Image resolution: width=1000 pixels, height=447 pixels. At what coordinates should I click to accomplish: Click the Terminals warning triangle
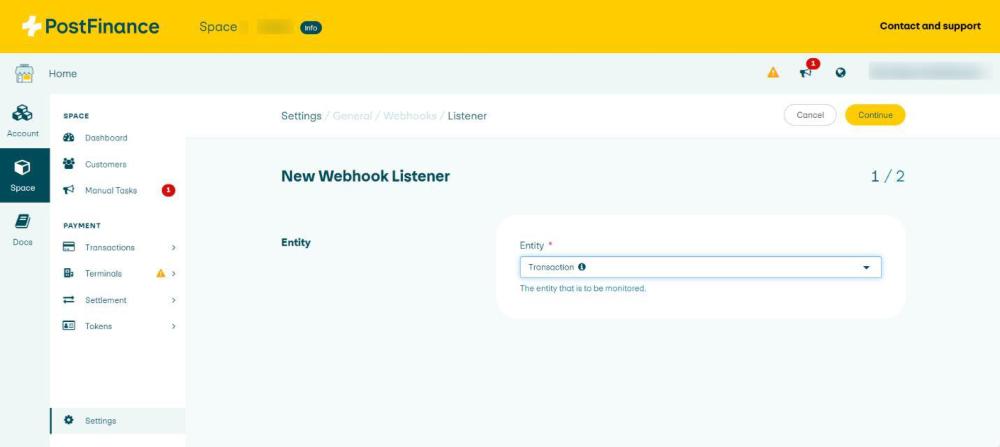(161, 273)
